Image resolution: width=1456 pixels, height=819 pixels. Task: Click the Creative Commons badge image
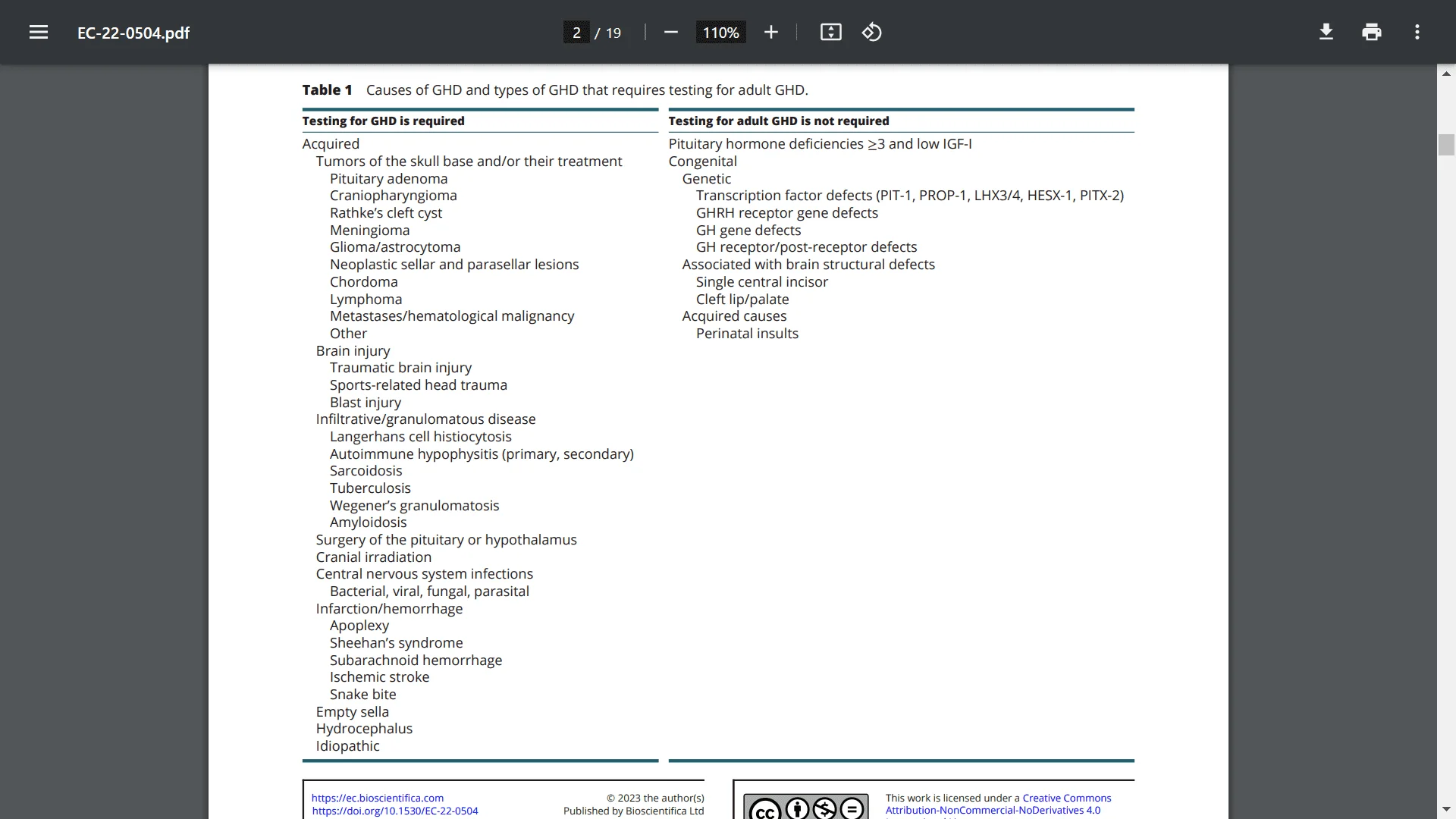point(806,807)
